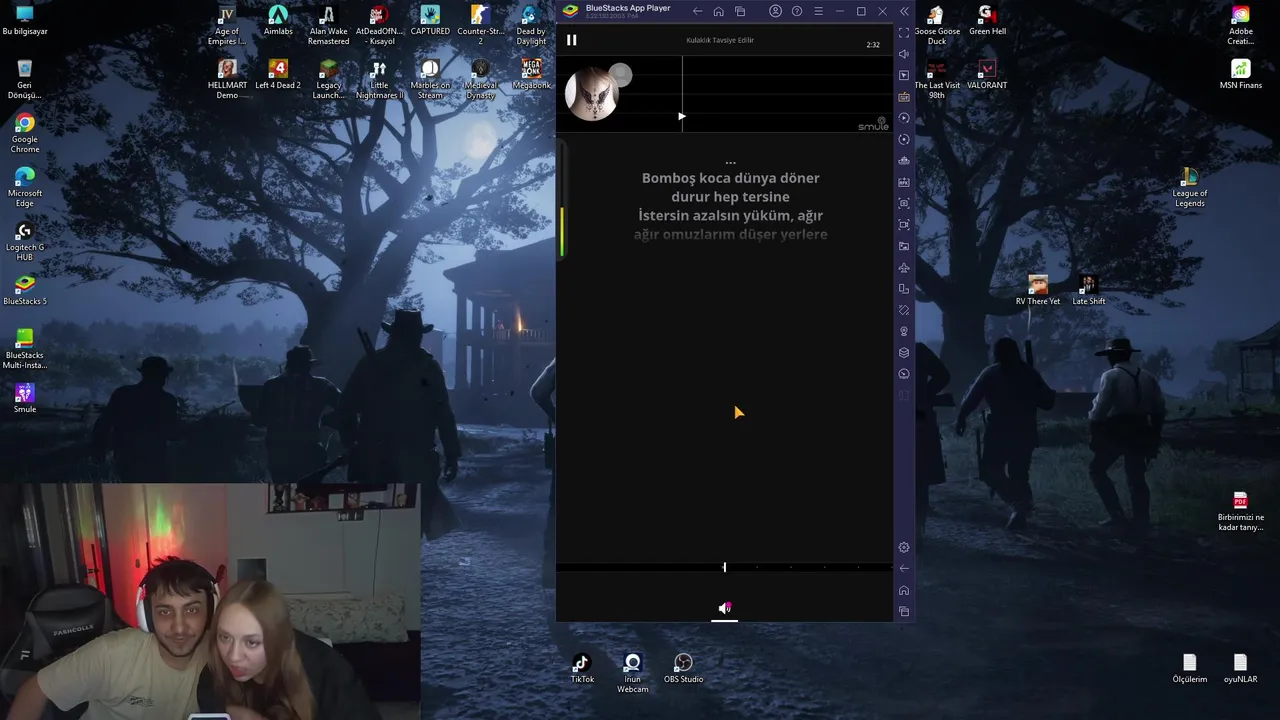Go to BlueStacks home via title bar icon

[x=718, y=11]
